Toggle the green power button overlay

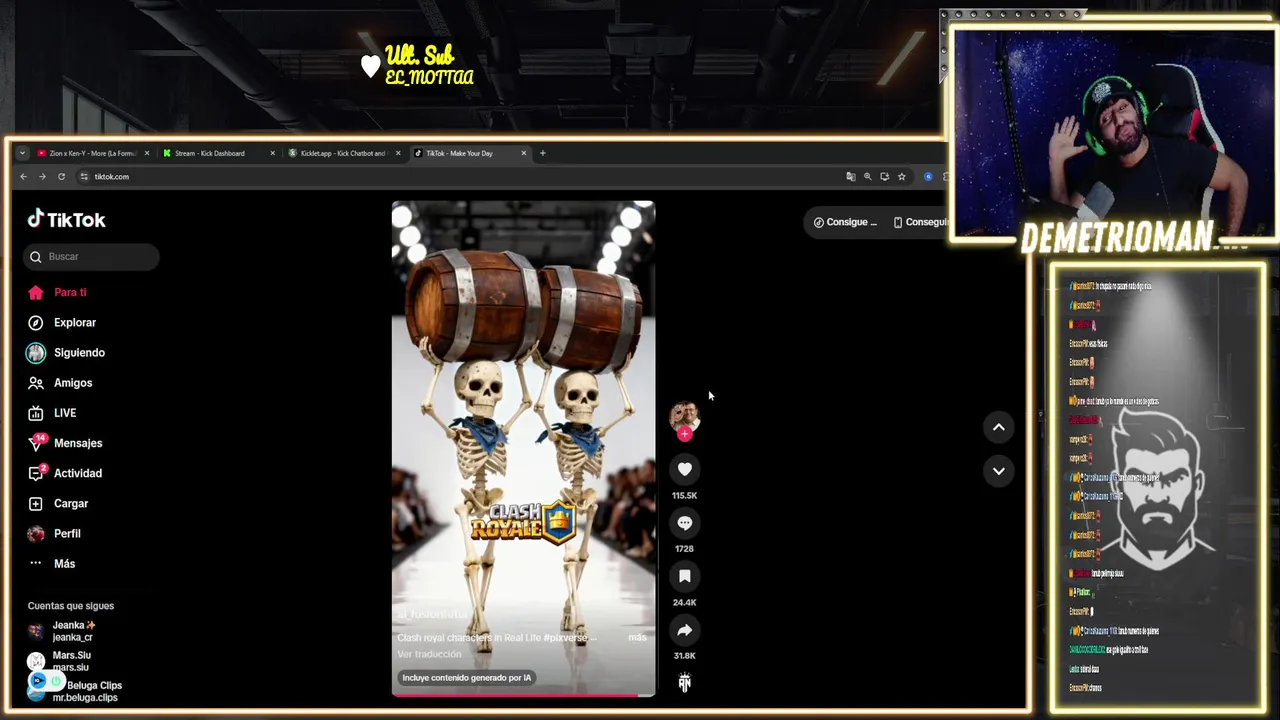tap(56, 681)
